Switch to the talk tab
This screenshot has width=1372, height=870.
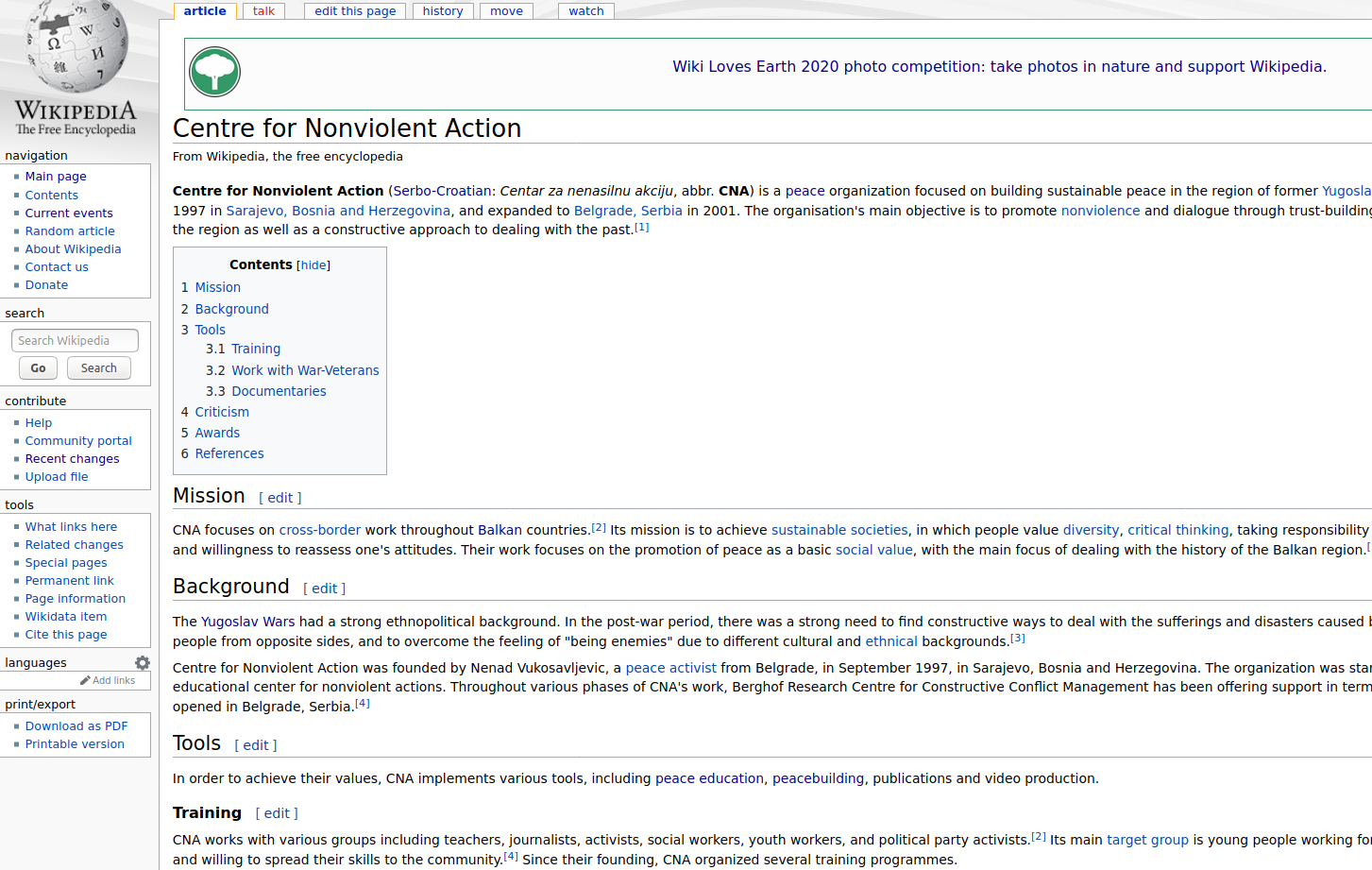(263, 11)
